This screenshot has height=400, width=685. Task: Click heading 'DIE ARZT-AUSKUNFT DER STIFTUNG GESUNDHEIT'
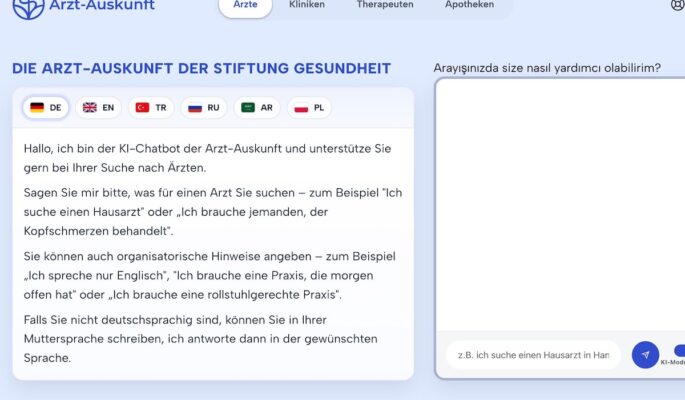pyautogui.click(x=201, y=69)
